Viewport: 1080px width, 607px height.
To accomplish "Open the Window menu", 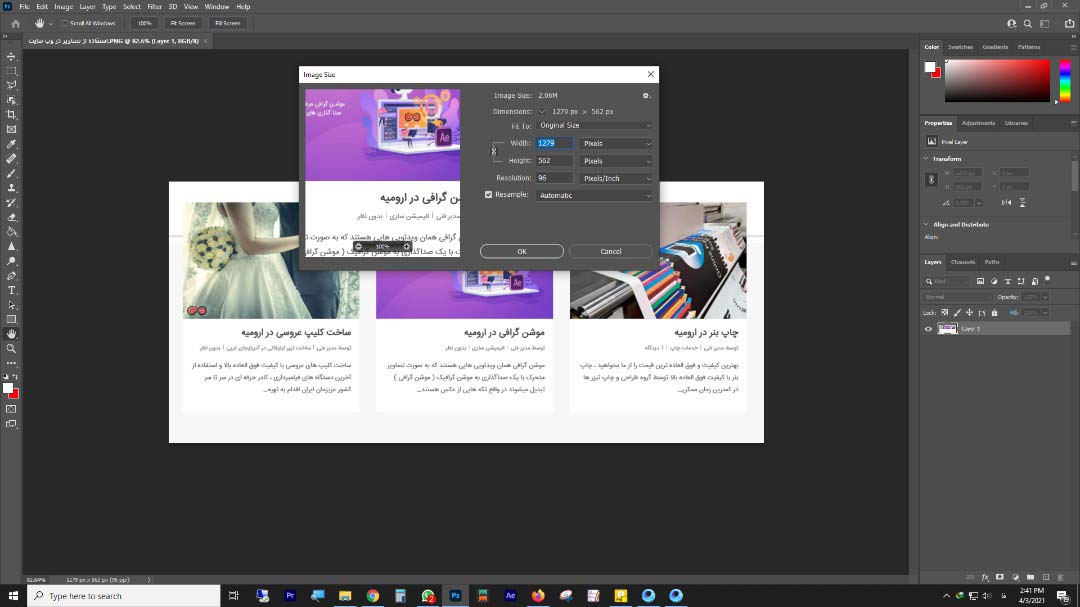I will click(216, 7).
